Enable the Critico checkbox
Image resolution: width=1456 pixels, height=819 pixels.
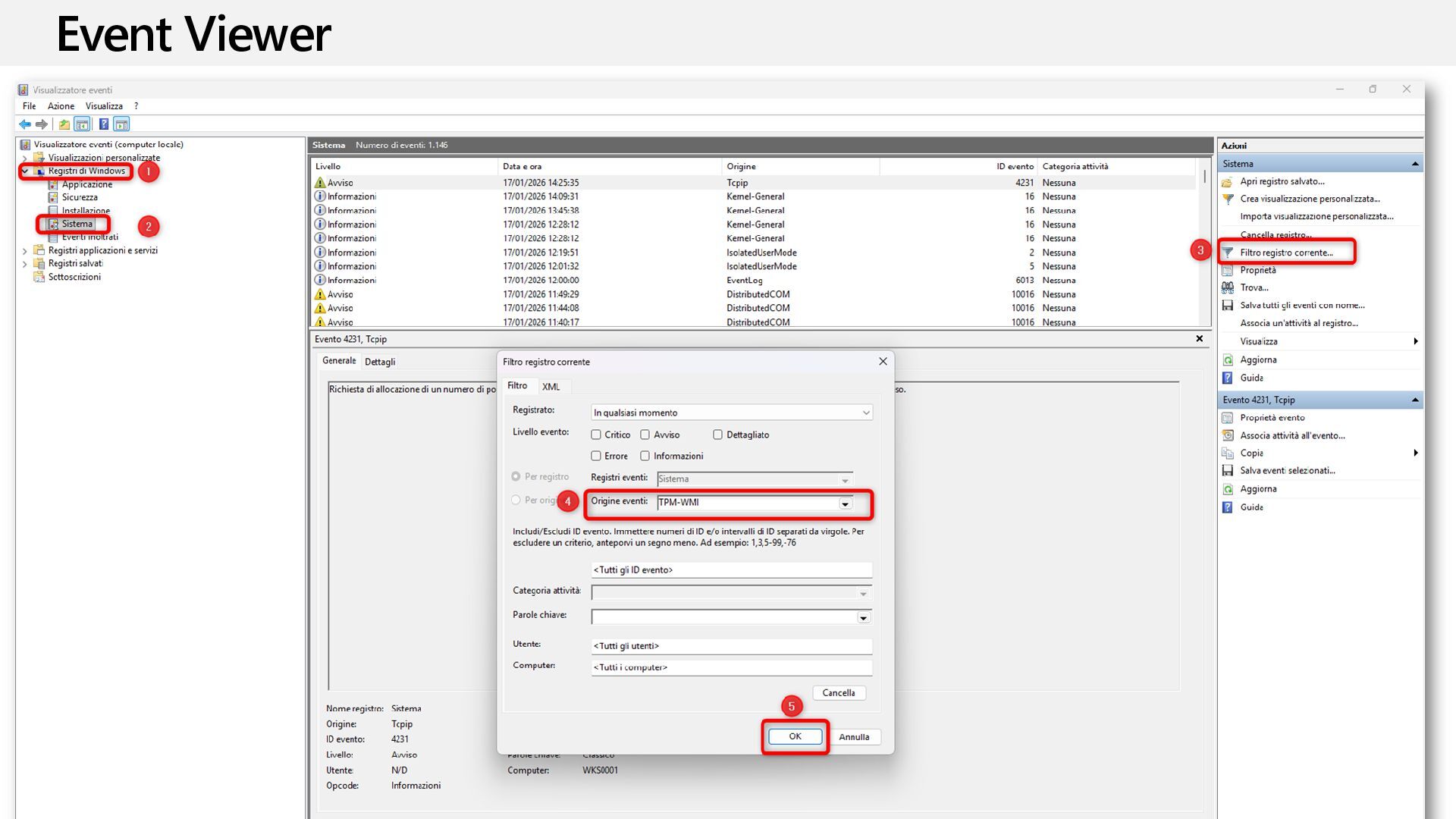596,435
